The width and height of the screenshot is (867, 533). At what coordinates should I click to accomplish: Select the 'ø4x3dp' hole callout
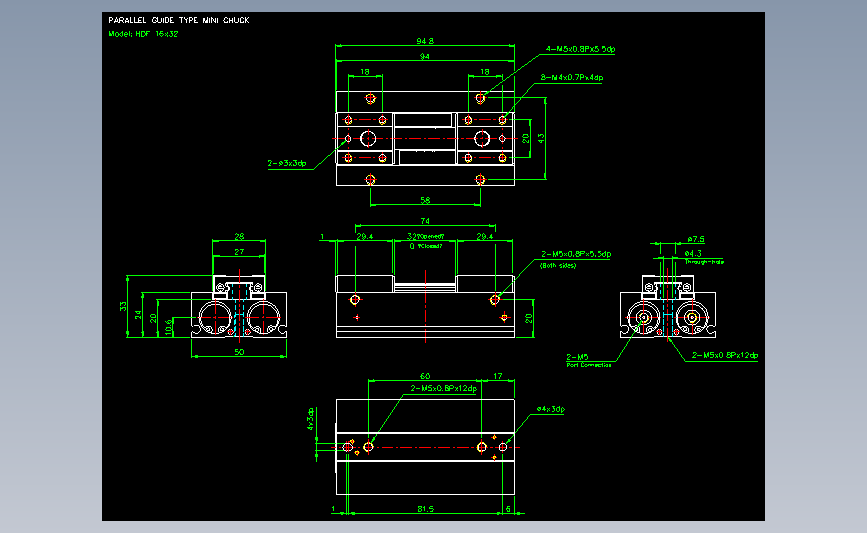pos(550,410)
